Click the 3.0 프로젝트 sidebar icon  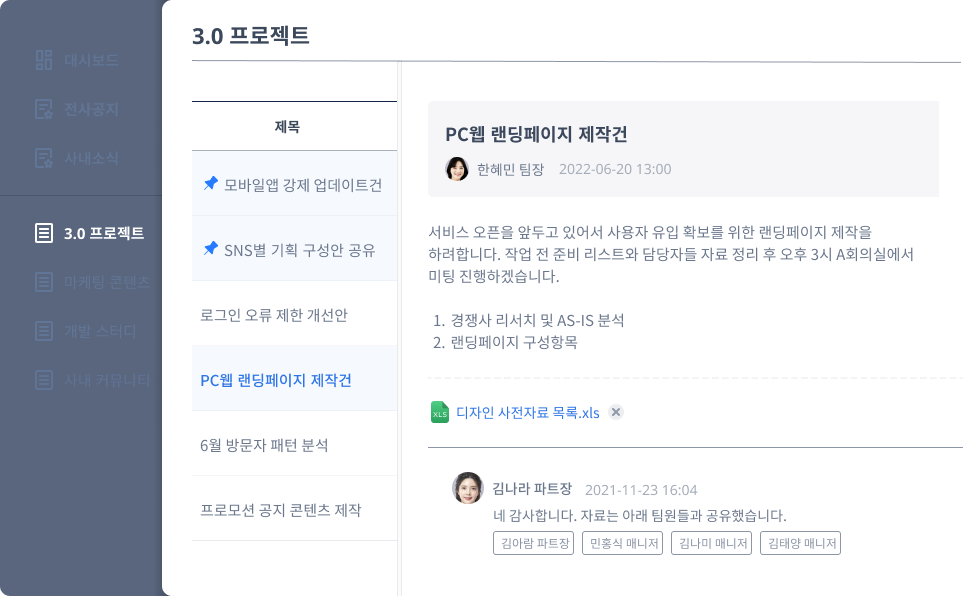[x=43, y=233]
